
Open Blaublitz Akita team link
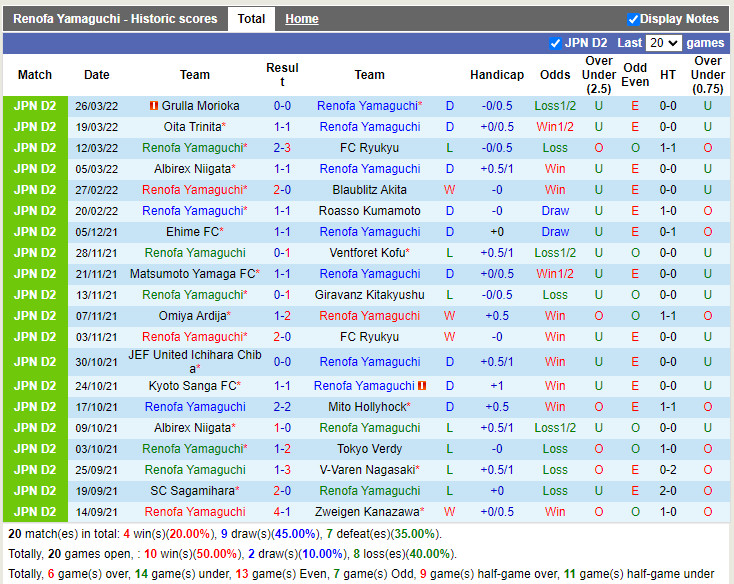[369, 190]
